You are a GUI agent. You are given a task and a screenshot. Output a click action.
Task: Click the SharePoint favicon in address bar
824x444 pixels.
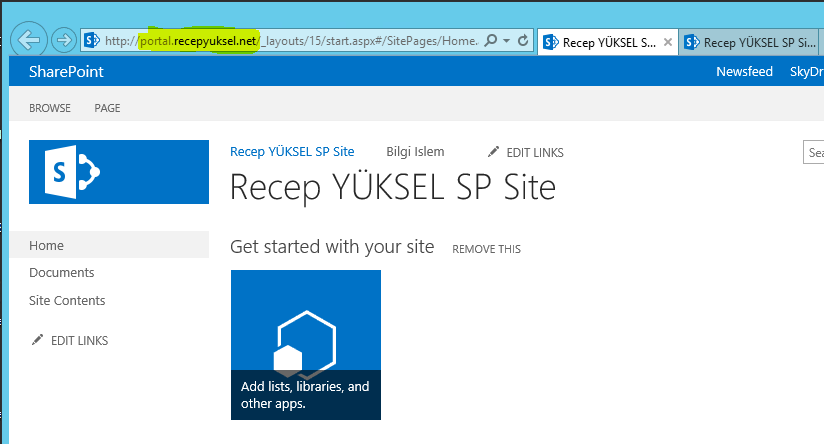click(92, 40)
